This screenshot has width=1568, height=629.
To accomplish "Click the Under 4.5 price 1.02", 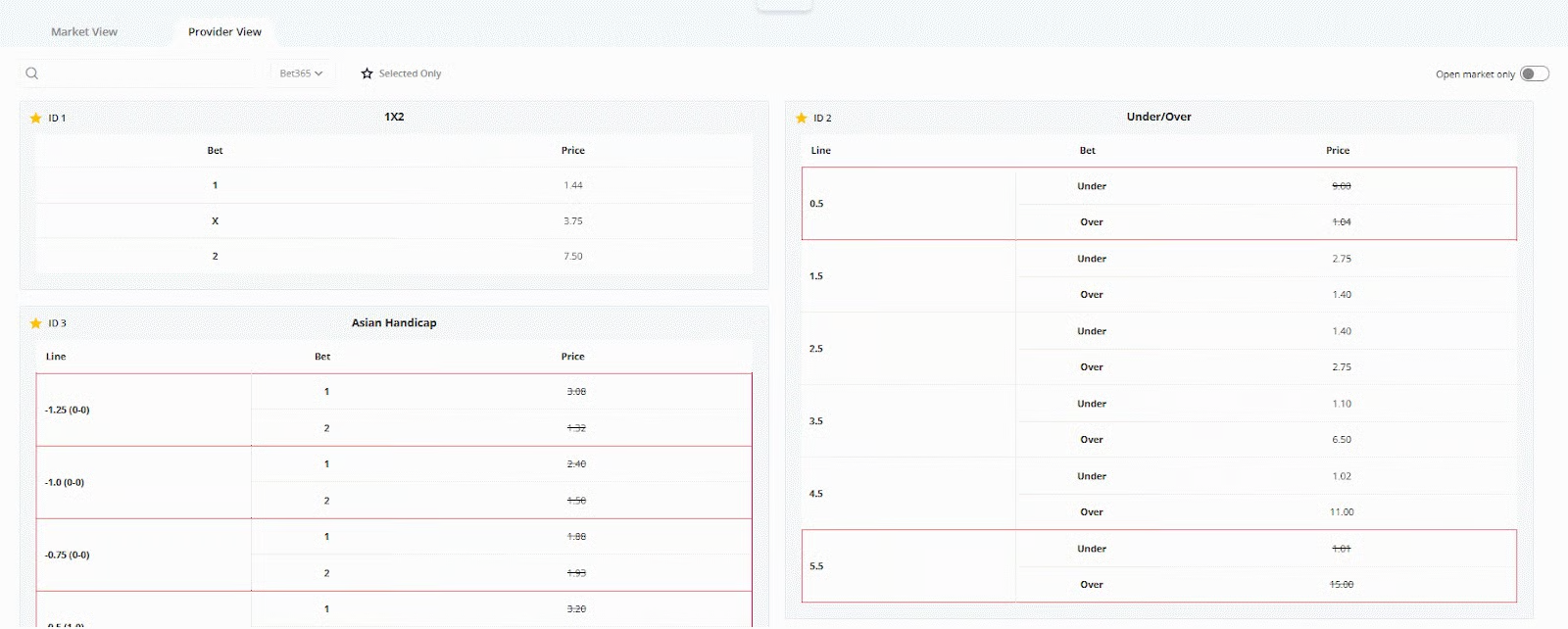I will coord(1342,476).
